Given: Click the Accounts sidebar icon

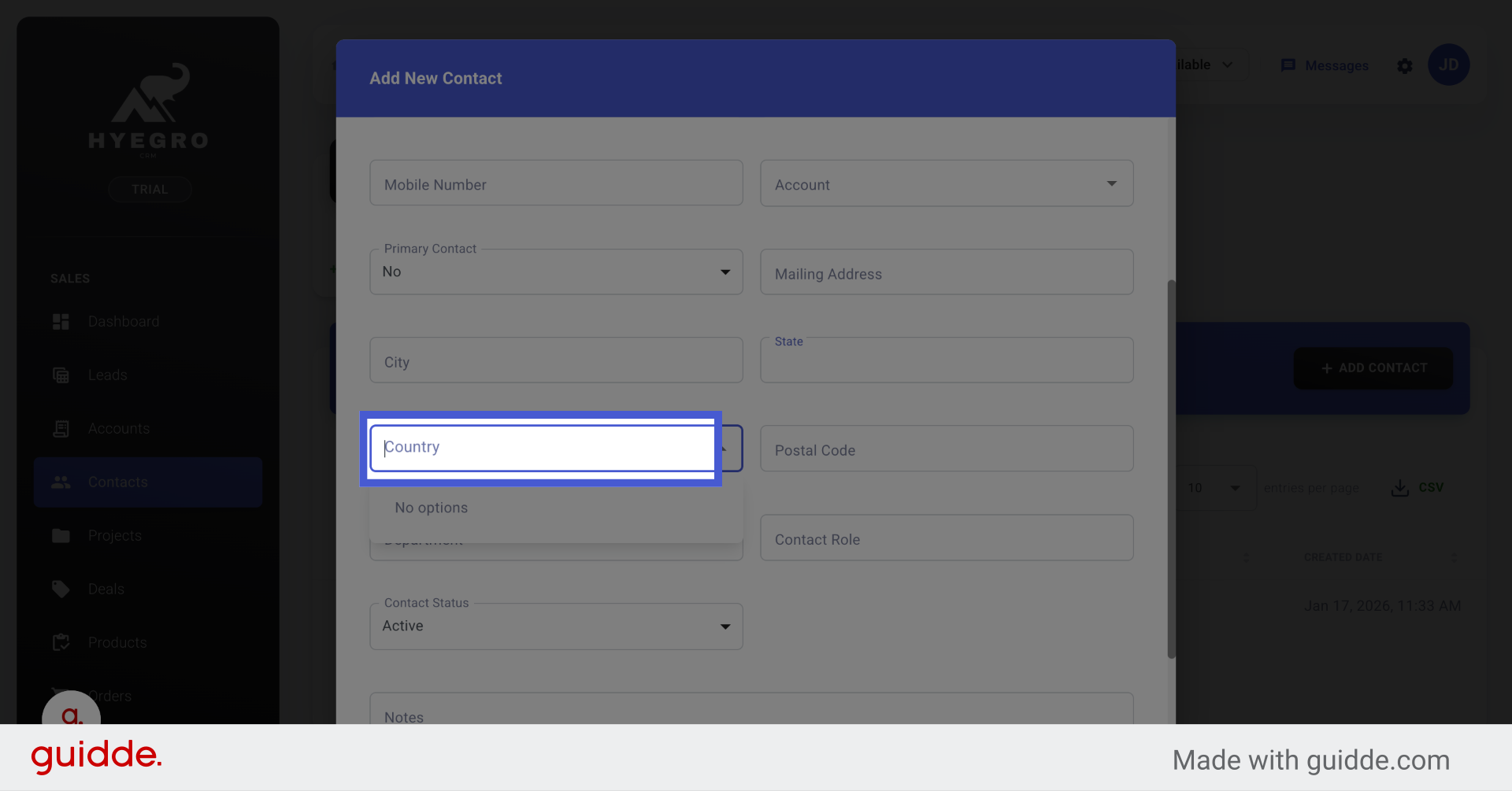Looking at the screenshot, I should 61,429.
